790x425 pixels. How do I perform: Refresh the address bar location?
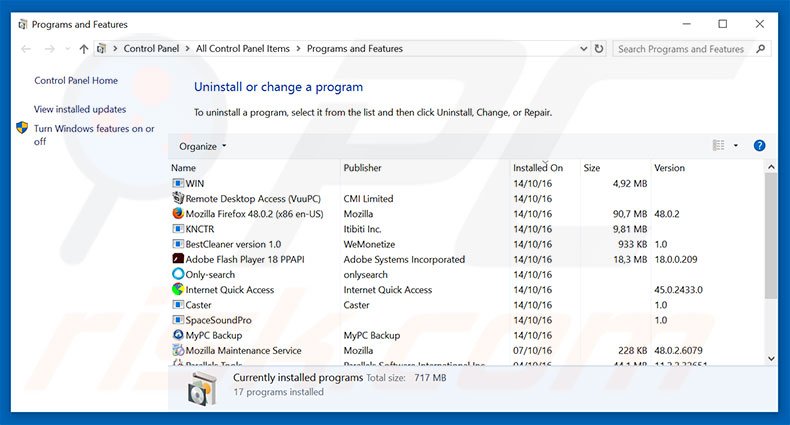click(599, 49)
